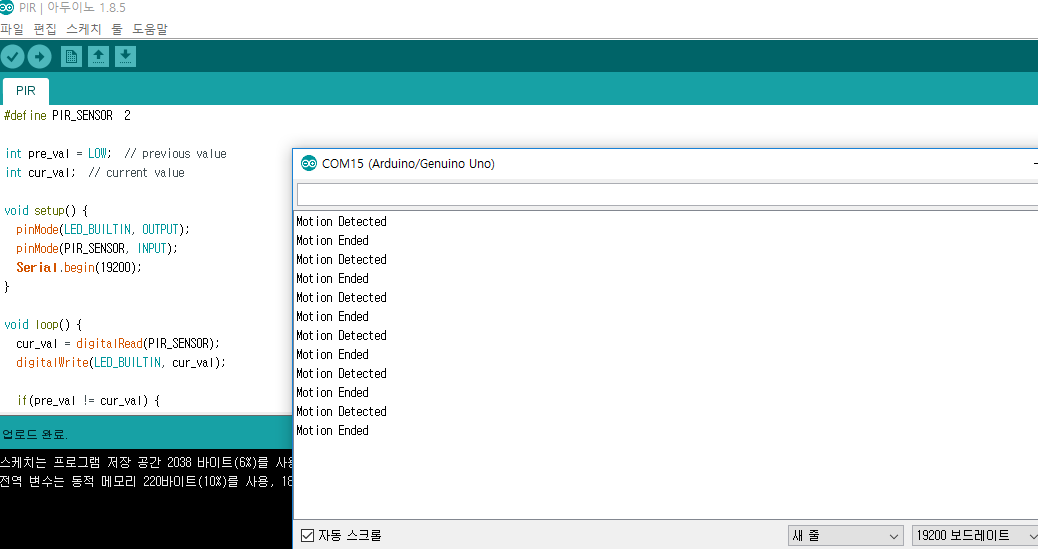The height and width of the screenshot is (549, 1038).
Task: Open a sketch with the up-arrow icon
Action: (x=98, y=56)
